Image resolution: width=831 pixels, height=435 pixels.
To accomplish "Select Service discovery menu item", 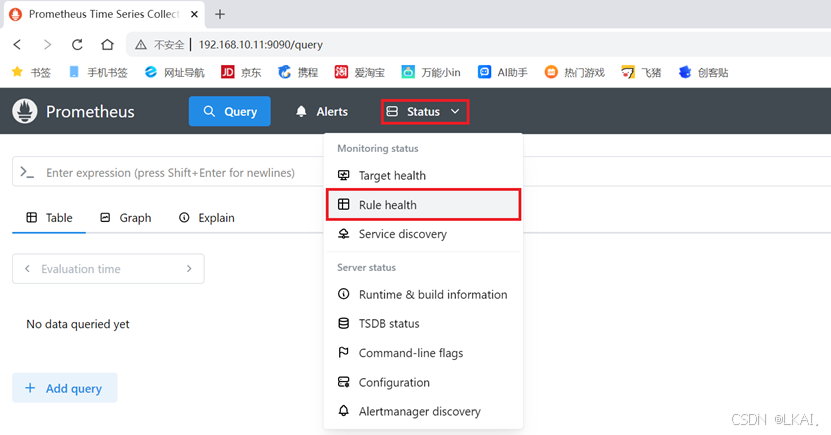I will click(x=423, y=234).
